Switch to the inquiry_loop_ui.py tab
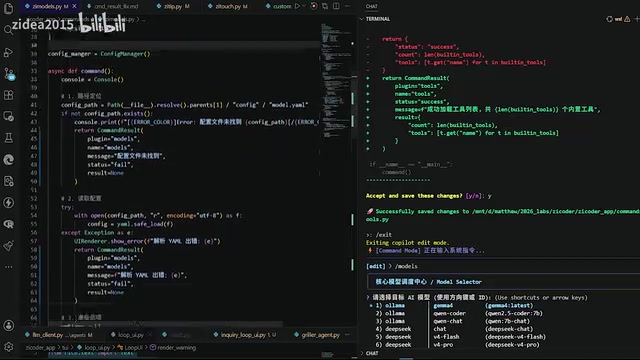This screenshot has height=360, width=640. click(x=245, y=335)
